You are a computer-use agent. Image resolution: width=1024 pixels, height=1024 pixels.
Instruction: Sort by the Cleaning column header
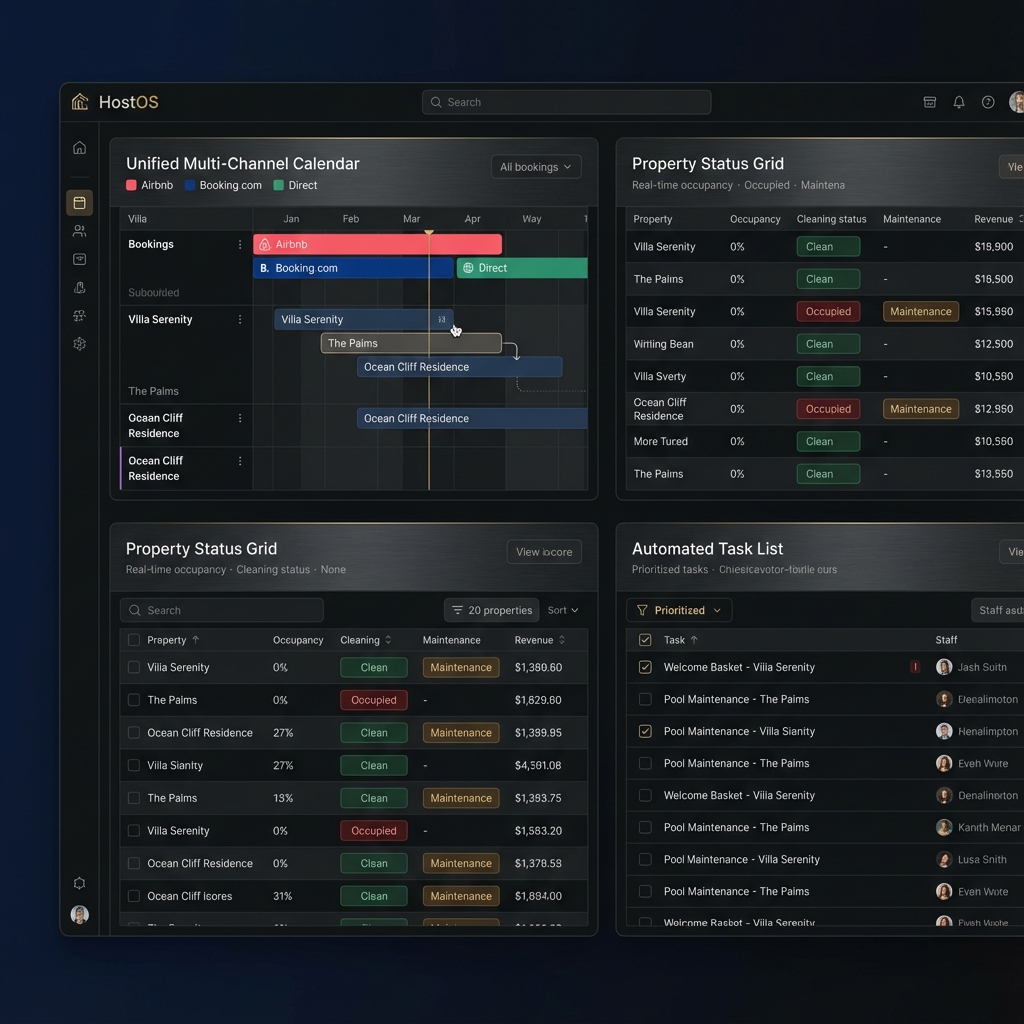click(365, 640)
